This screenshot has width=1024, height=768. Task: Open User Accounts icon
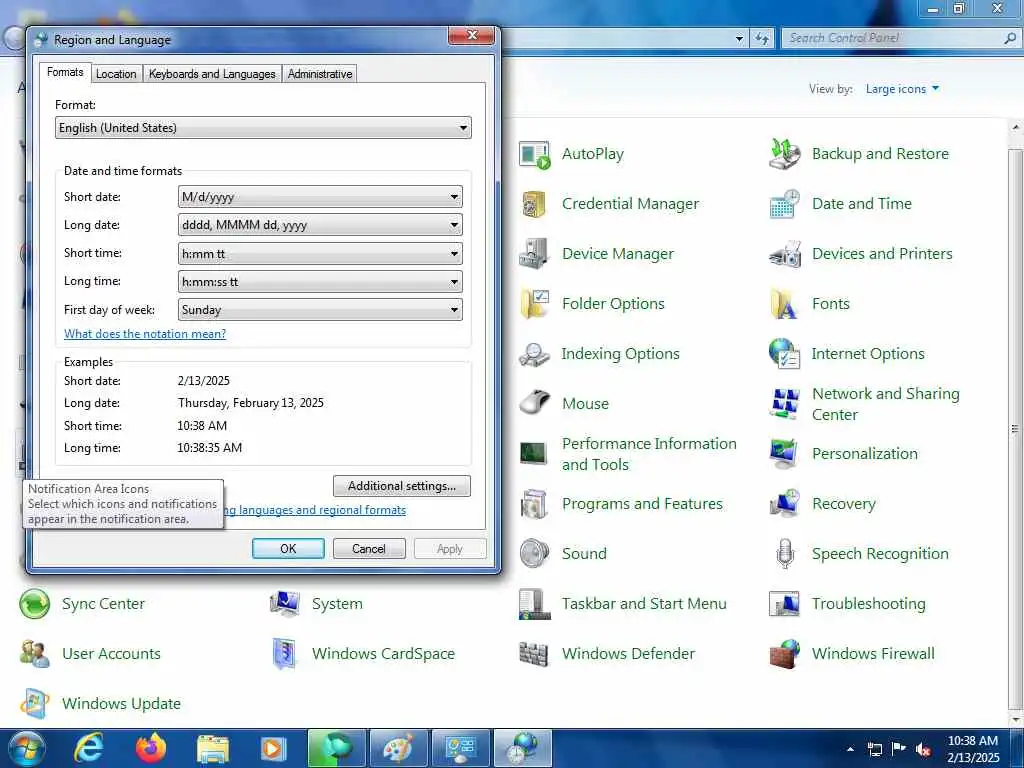35,654
